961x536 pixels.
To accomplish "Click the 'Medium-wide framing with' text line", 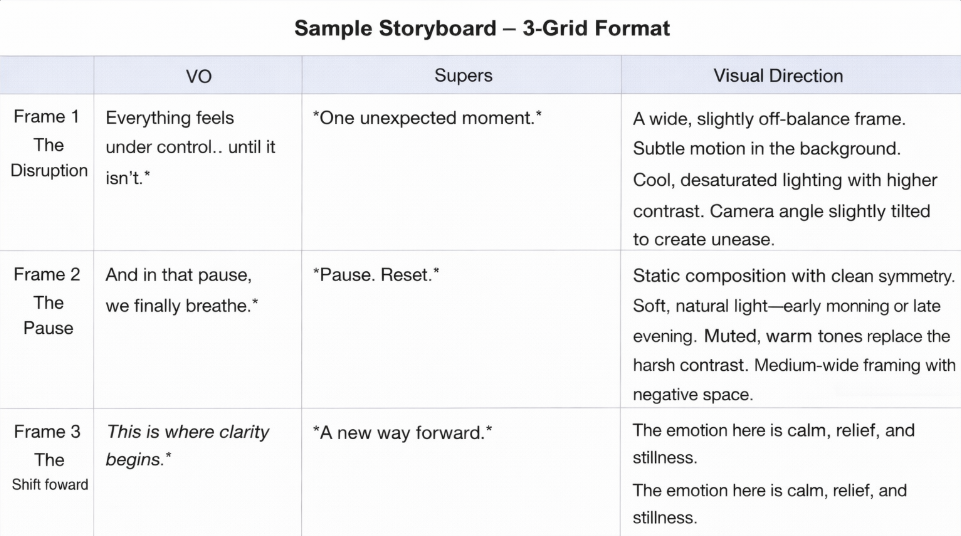I will coord(855,365).
